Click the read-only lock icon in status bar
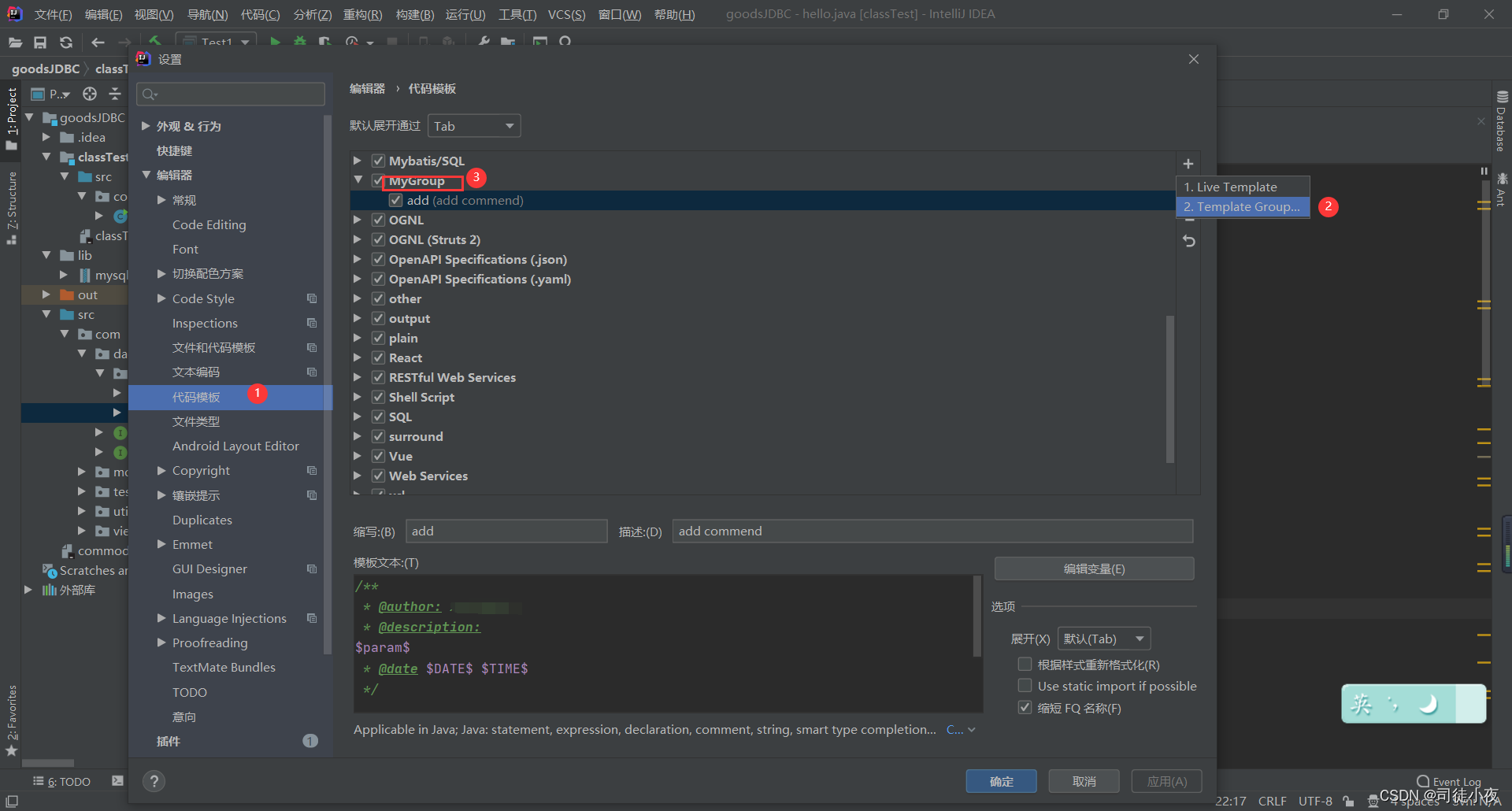Screen dimensions: 1512x811 [1348, 802]
